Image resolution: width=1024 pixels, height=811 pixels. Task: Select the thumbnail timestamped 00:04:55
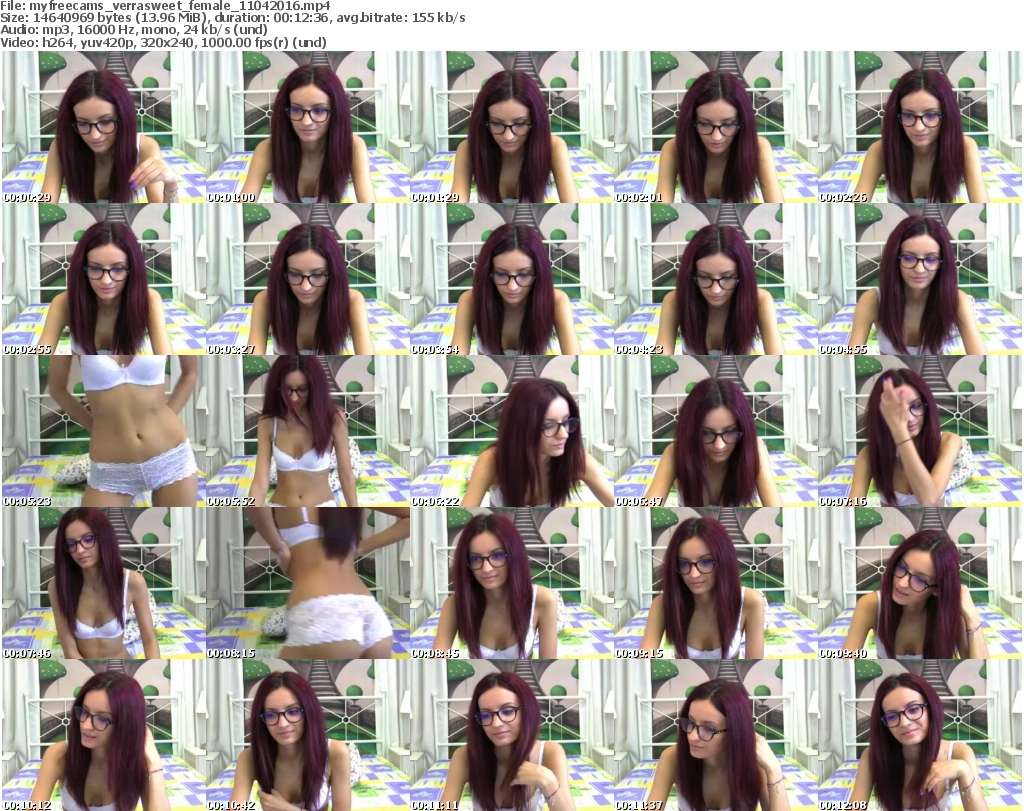pos(919,279)
